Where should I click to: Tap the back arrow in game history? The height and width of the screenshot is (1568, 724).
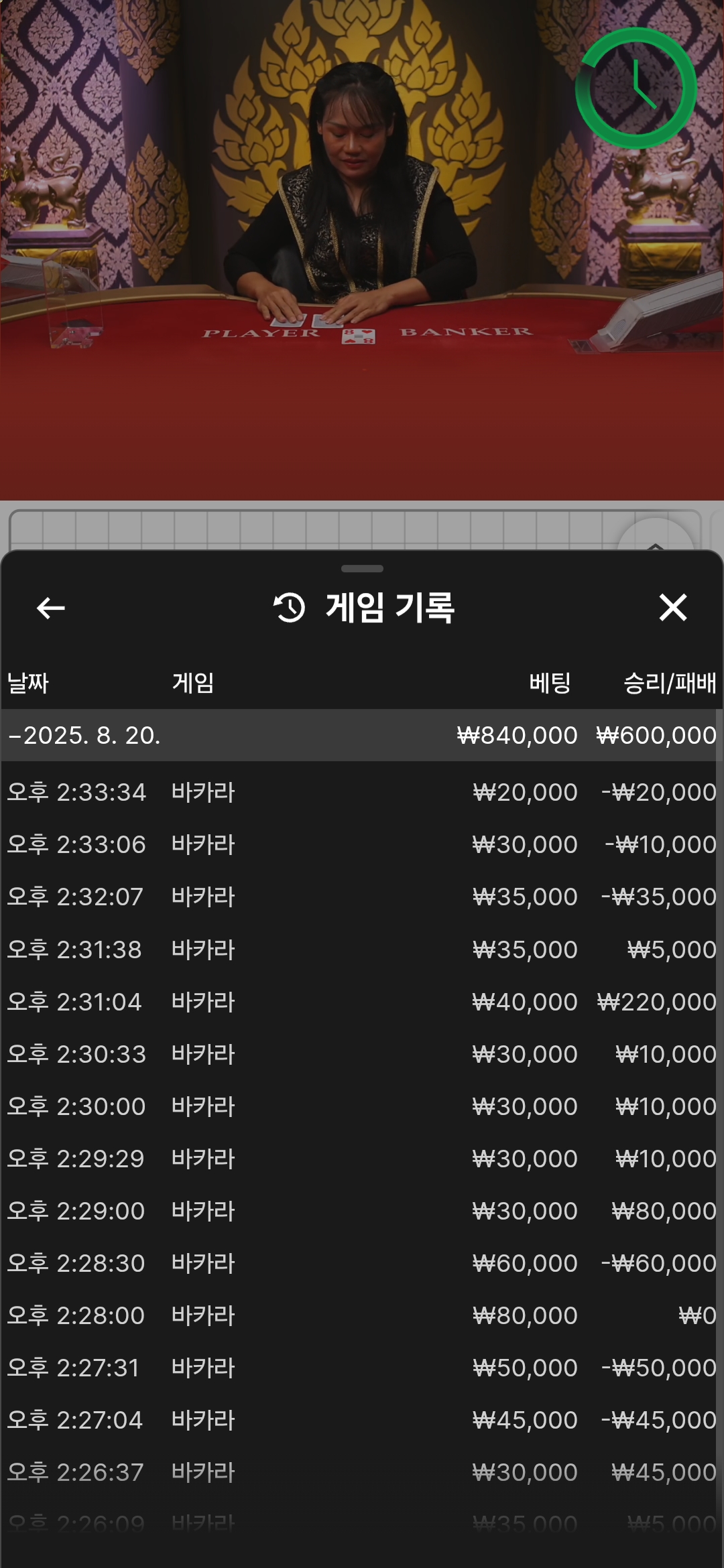tap(51, 608)
